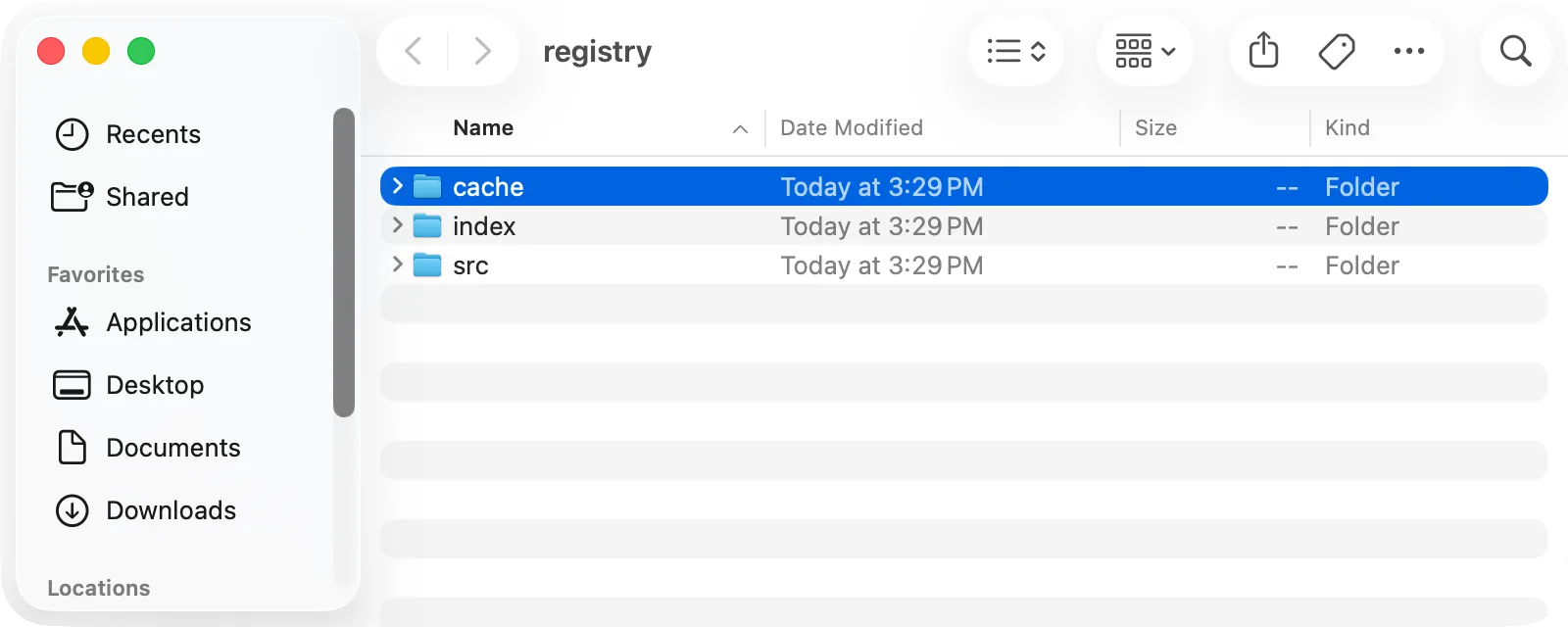
Task: Select the row named index
Action: click(964, 226)
